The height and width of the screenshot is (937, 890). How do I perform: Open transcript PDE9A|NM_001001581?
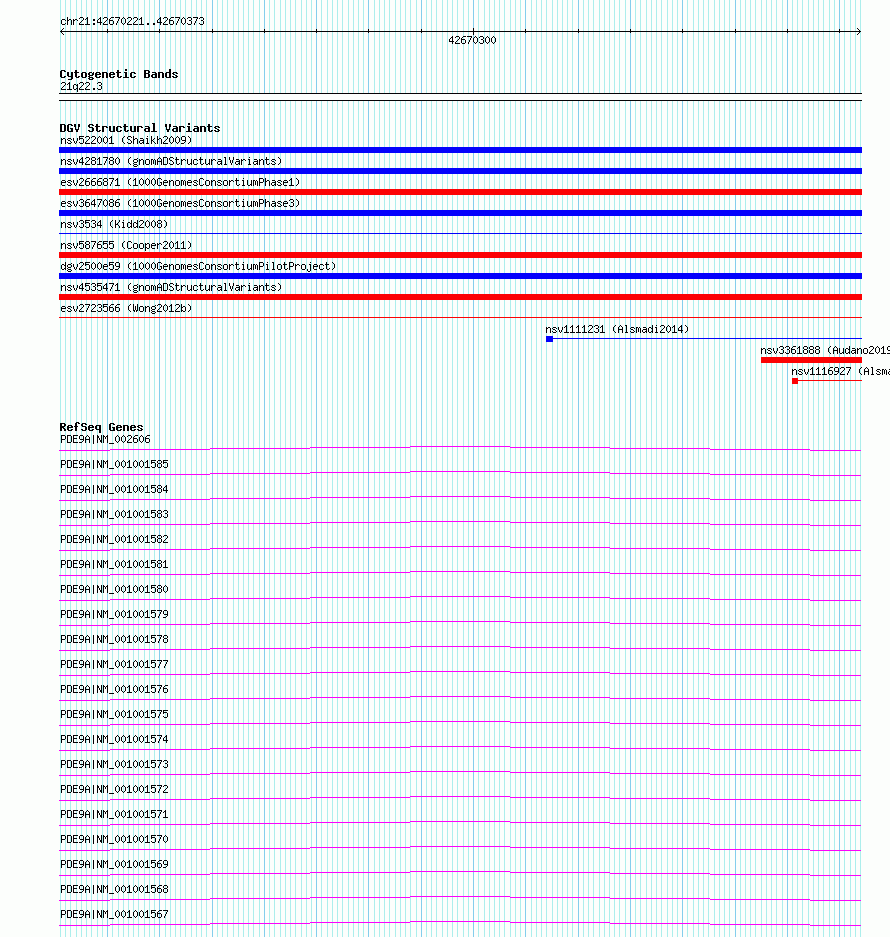pyautogui.click(x=114, y=564)
